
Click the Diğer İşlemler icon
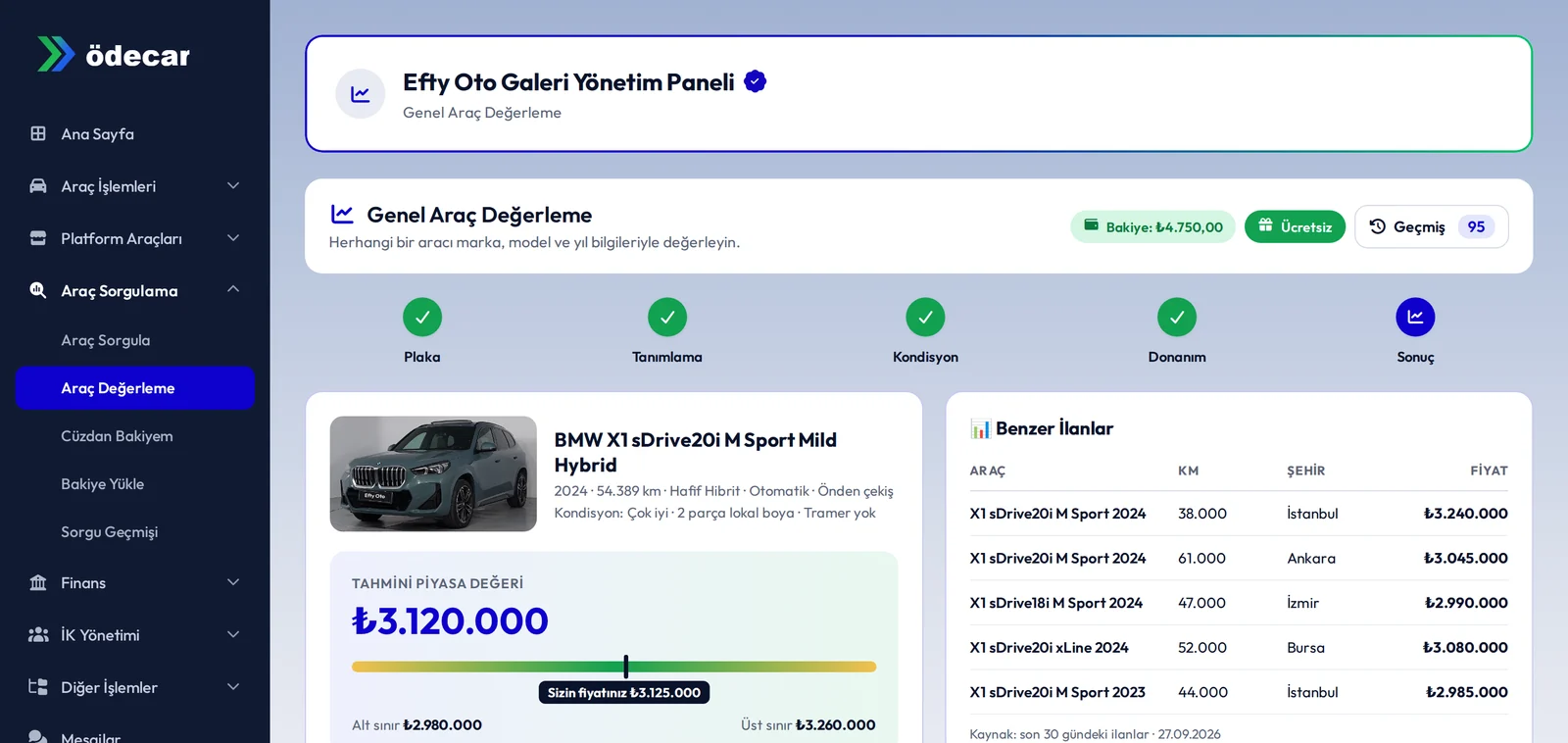click(38, 687)
